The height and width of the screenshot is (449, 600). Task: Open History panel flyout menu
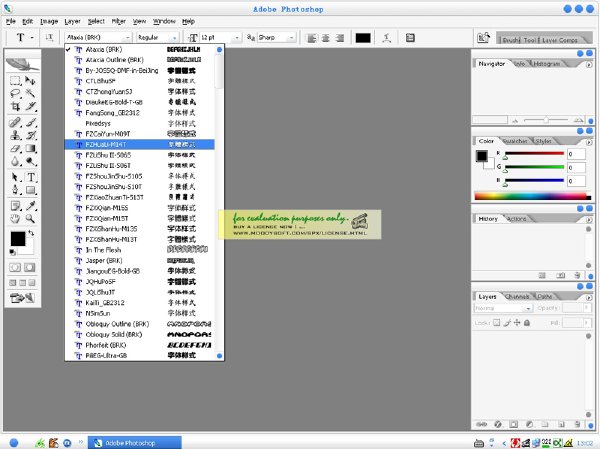589,220
